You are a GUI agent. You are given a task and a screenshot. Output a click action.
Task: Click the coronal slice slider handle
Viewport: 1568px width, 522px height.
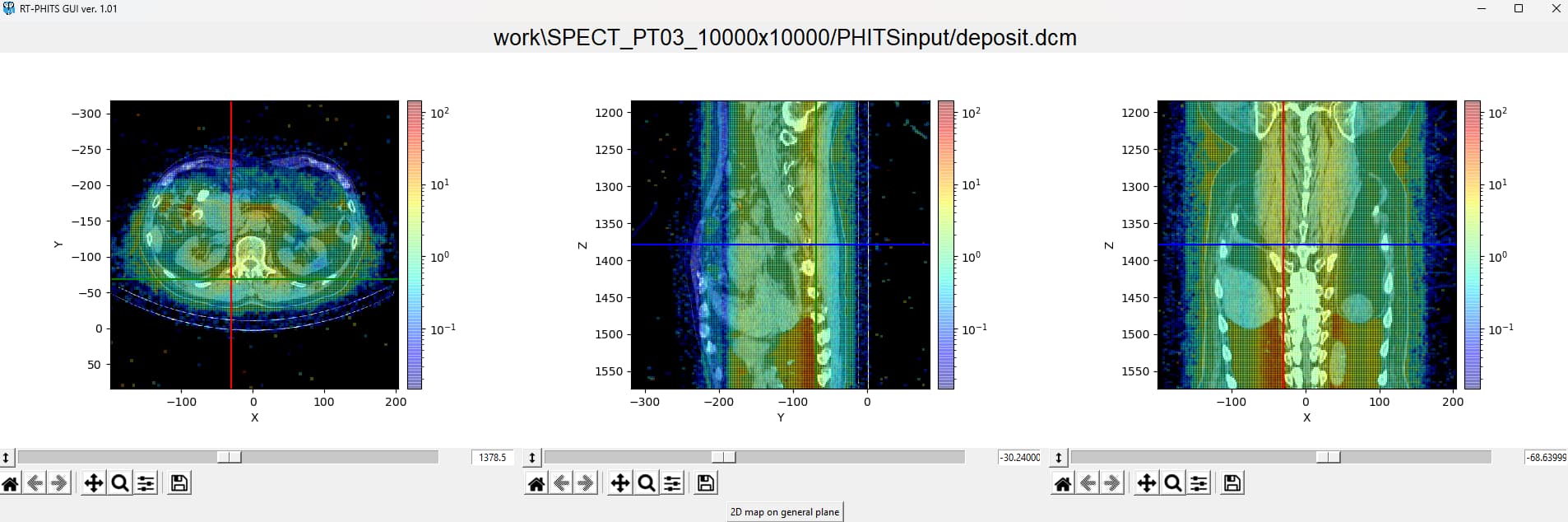1328,457
